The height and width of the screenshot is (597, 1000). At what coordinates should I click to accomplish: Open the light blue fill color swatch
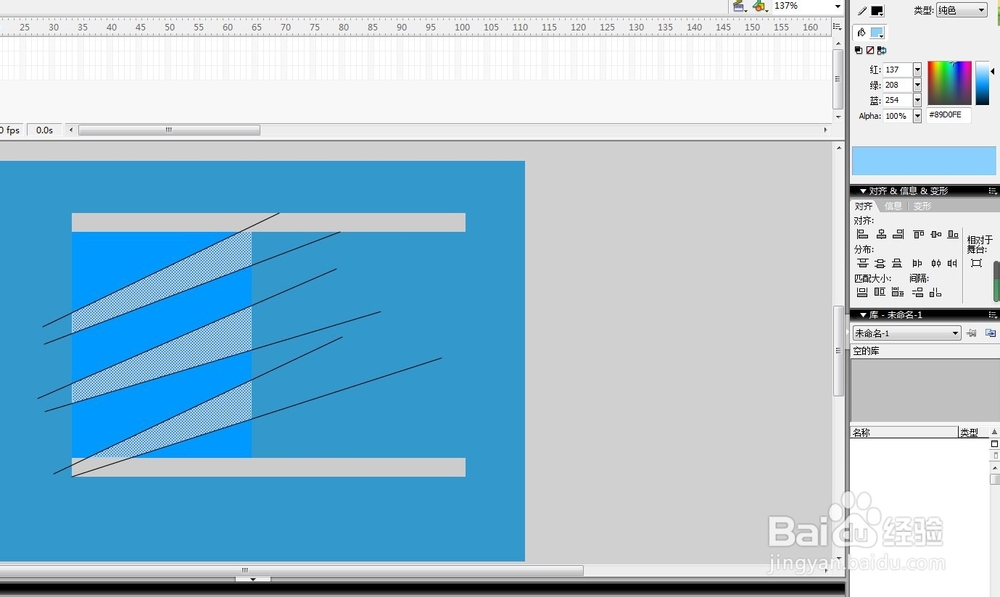(878, 33)
